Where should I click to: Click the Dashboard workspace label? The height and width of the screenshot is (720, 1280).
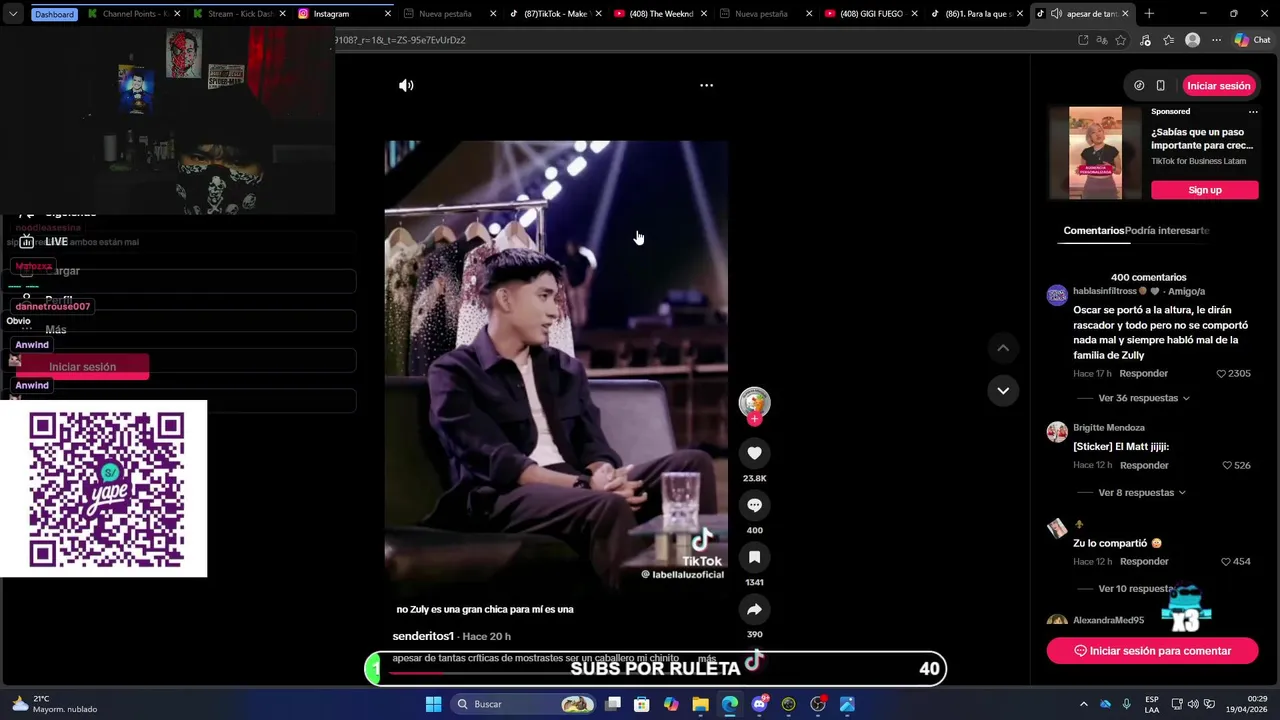tap(54, 14)
